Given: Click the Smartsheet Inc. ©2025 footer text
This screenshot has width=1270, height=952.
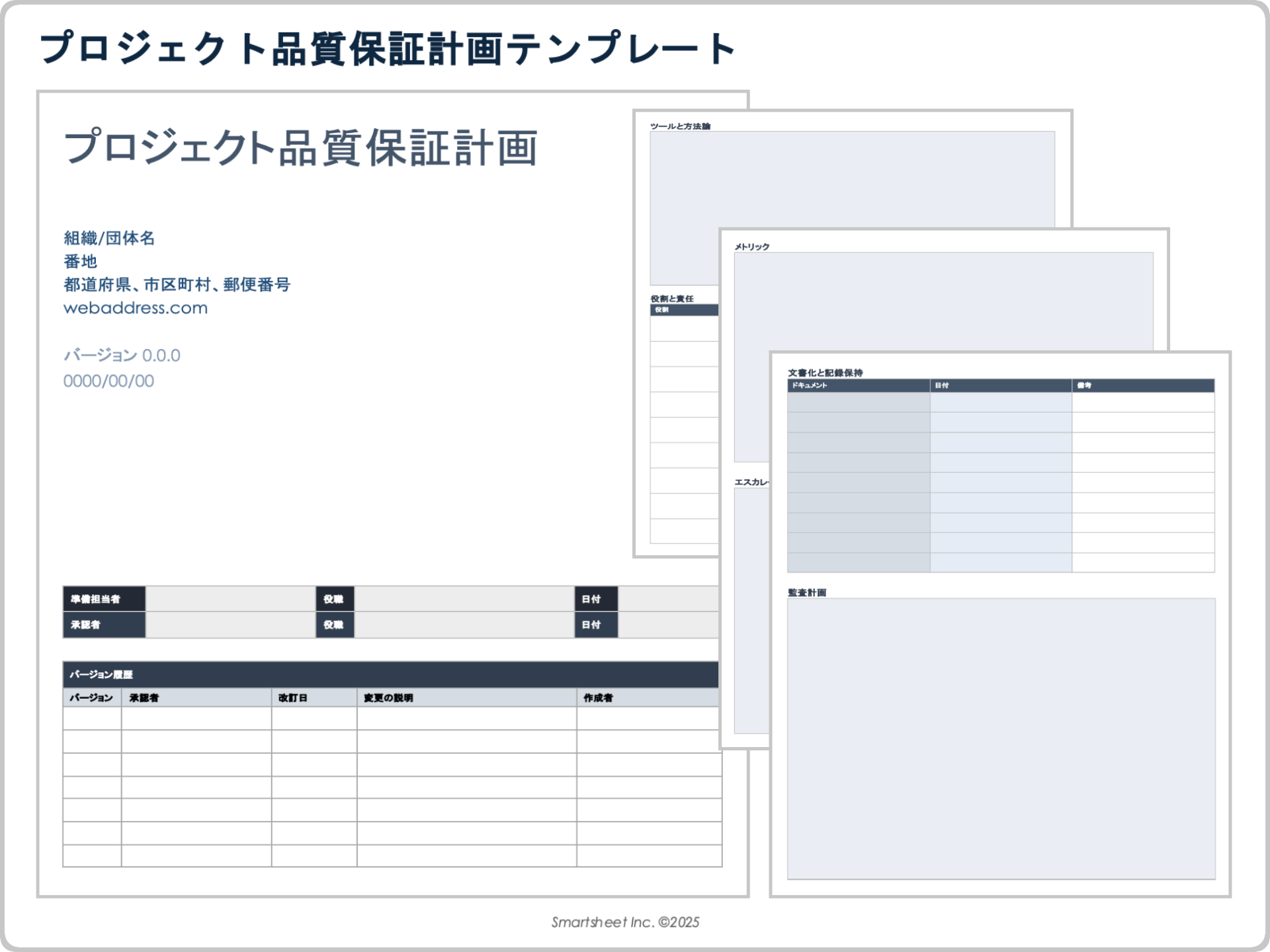Looking at the screenshot, I should tap(625, 923).
